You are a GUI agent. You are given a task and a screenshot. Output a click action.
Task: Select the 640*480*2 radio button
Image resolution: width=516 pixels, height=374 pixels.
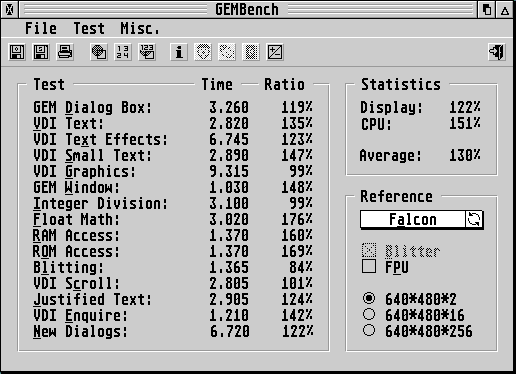click(x=369, y=298)
